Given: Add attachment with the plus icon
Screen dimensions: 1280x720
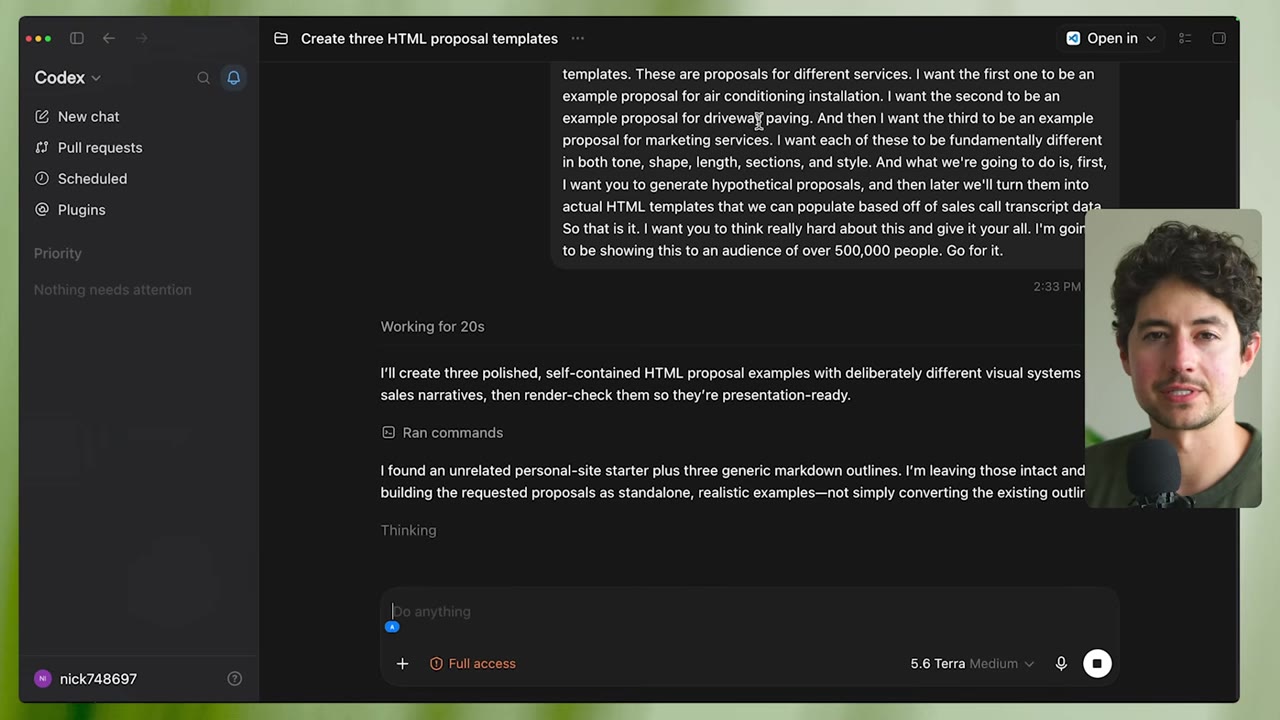Looking at the screenshot, I should 402,663.
